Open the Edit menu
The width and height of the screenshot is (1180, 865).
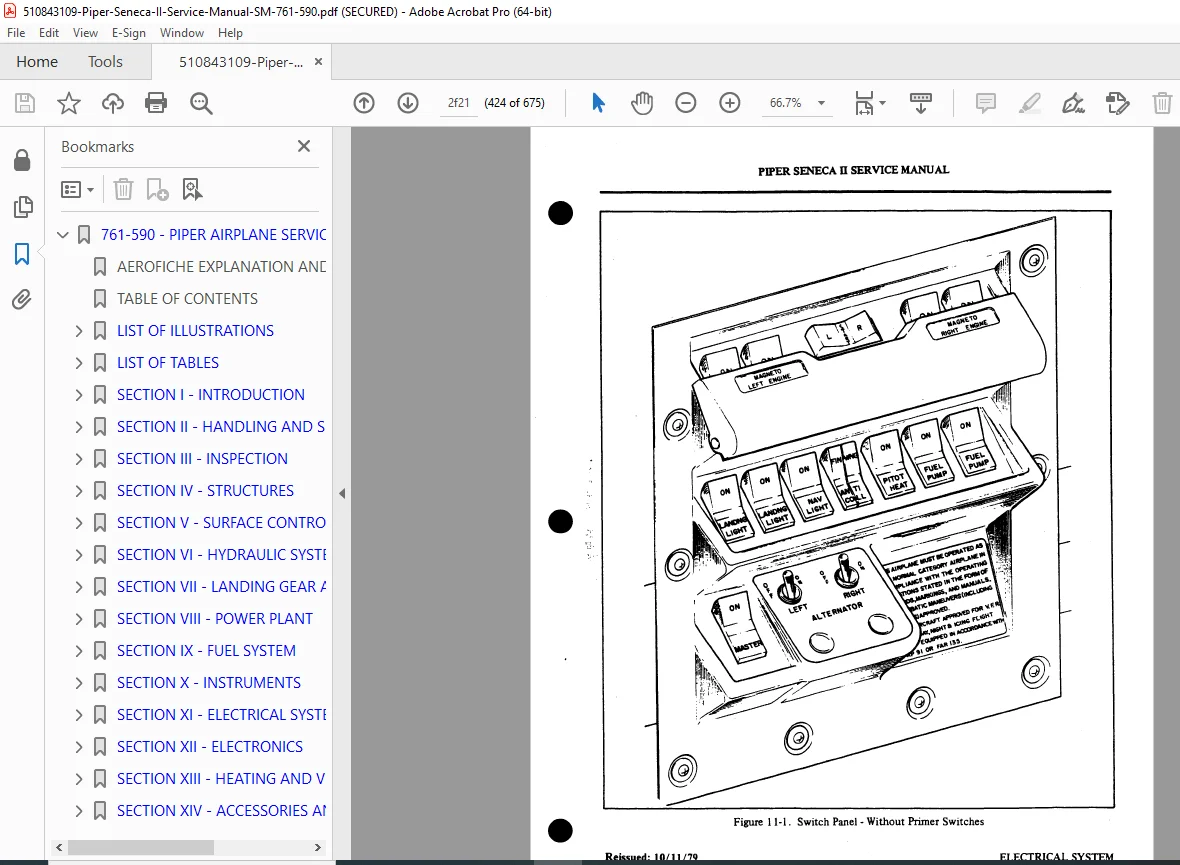(x=49, y=33)
